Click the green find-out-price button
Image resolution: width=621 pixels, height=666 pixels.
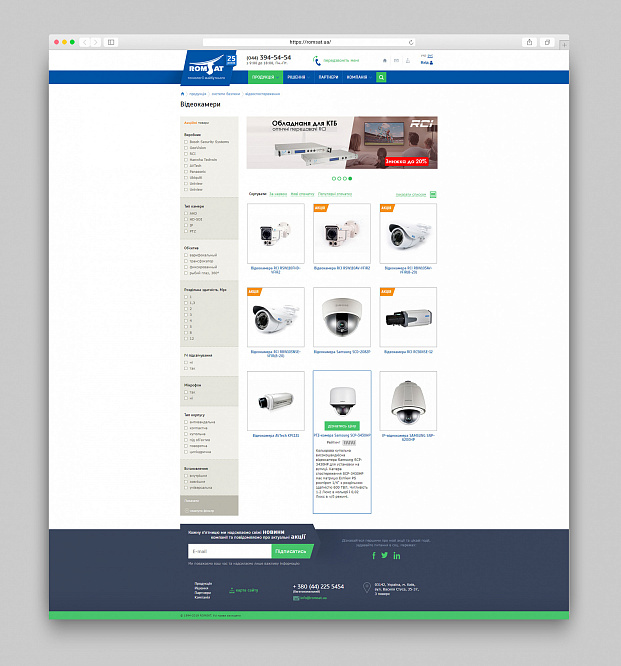342,426
